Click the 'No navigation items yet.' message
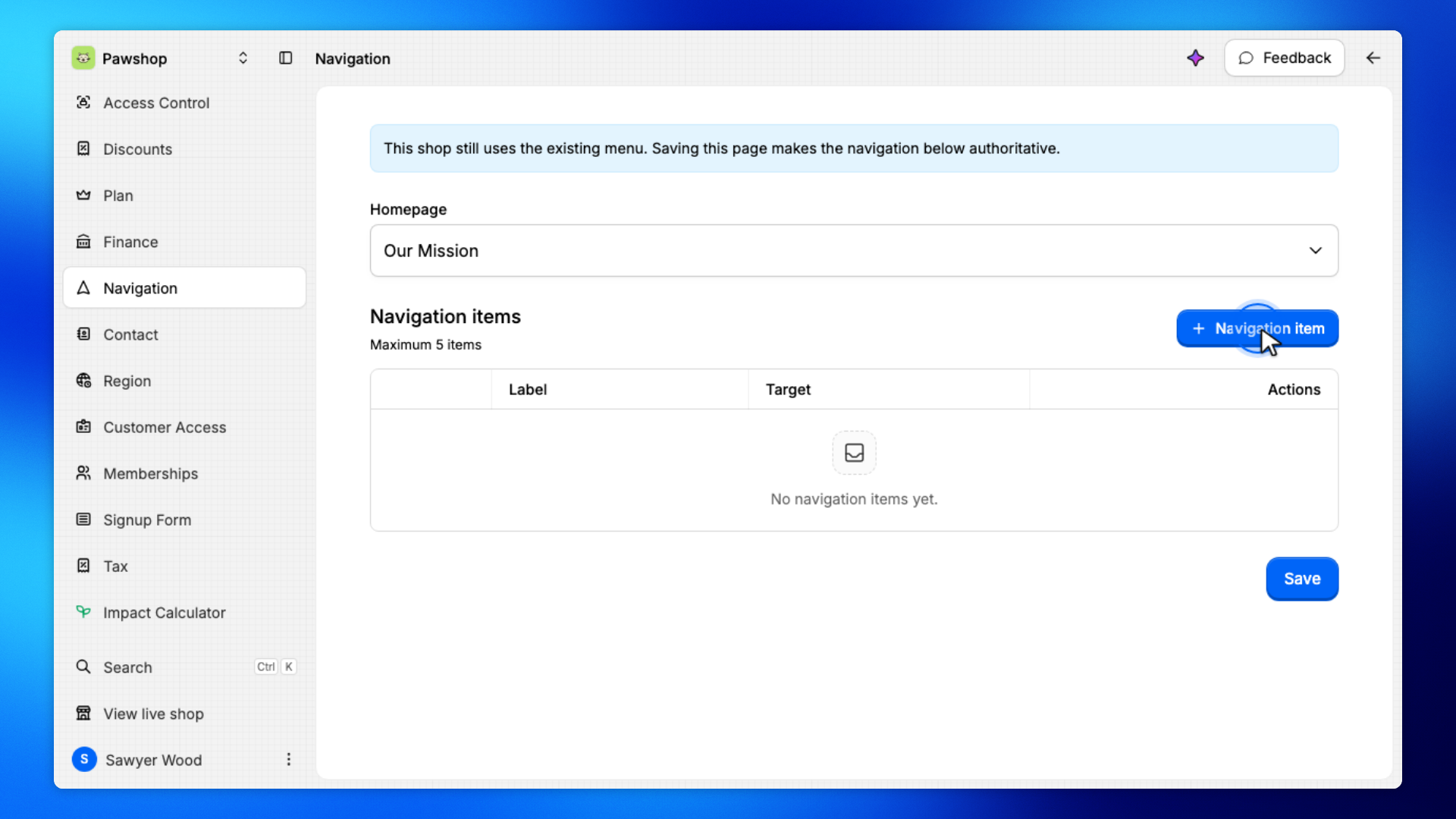The height and width of the screenshot is (819, 1456). (854, 499)
